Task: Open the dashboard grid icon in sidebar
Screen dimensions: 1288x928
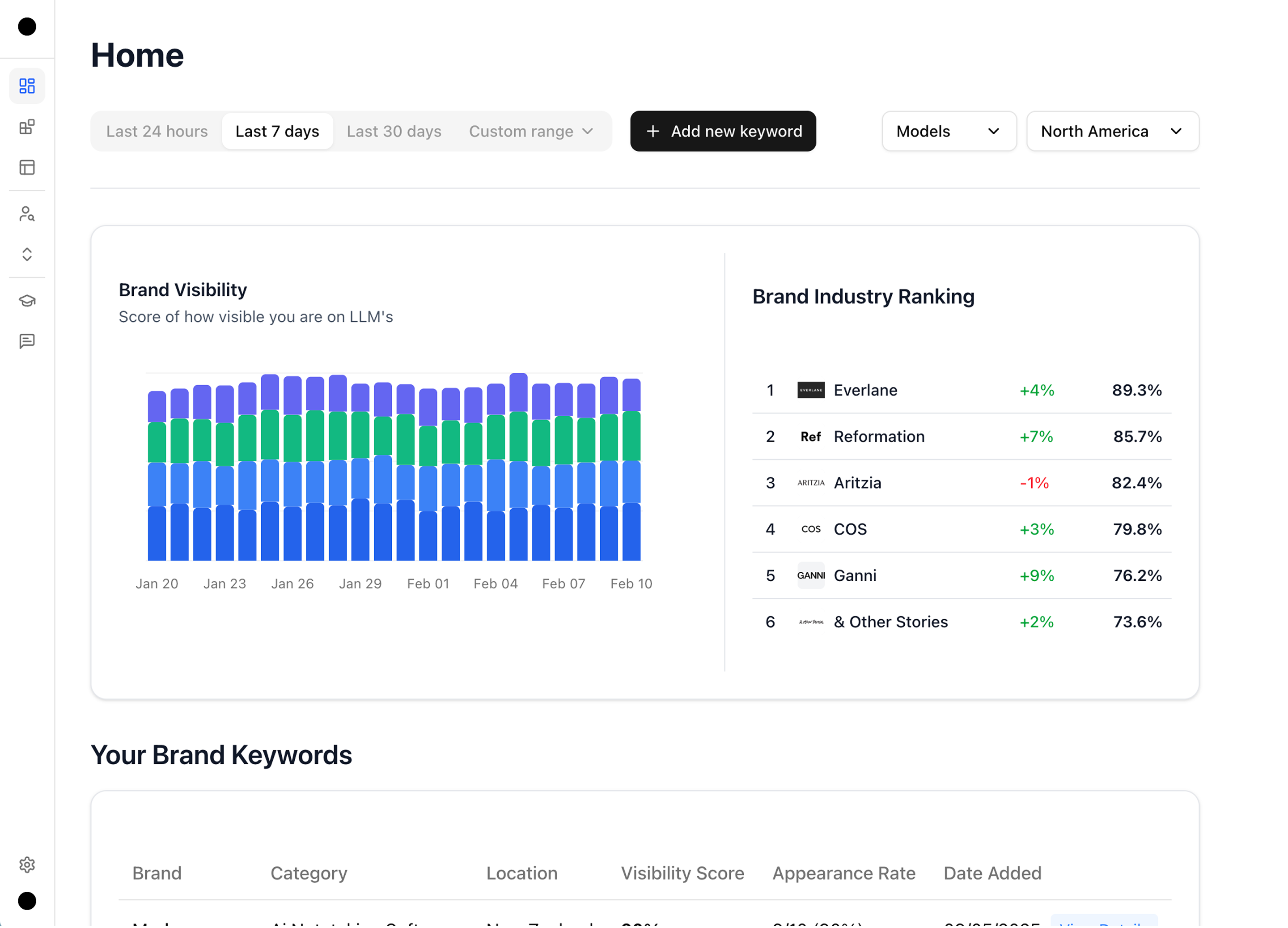Action: pyautogui.click(x=27, y=86)
